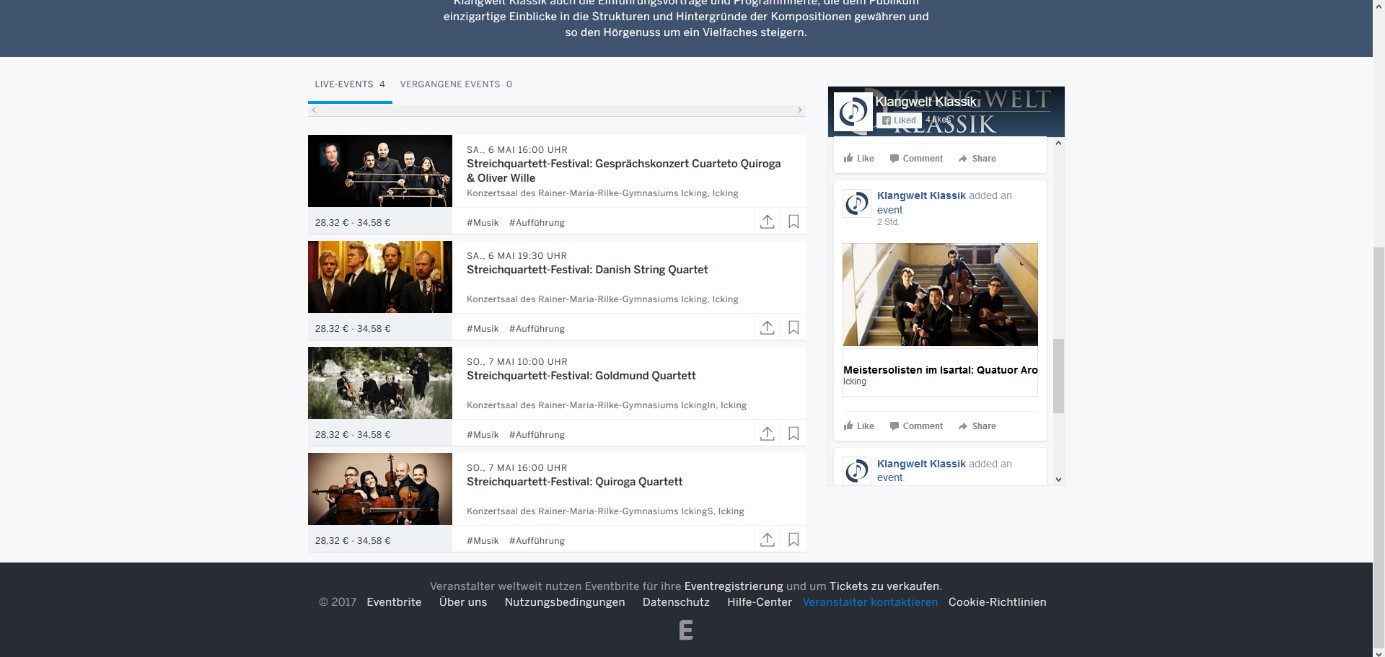This screenshot has height=657, width=1385.
Task: Click the Eventbrite E logo in footer
Action: click(686, 630)
